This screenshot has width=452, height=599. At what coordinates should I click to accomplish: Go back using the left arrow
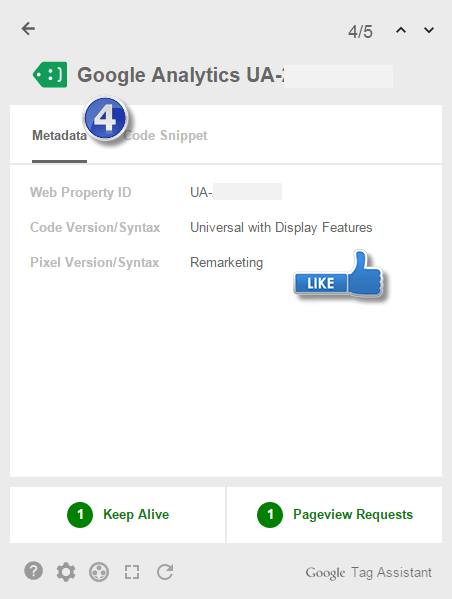[28, 29]
